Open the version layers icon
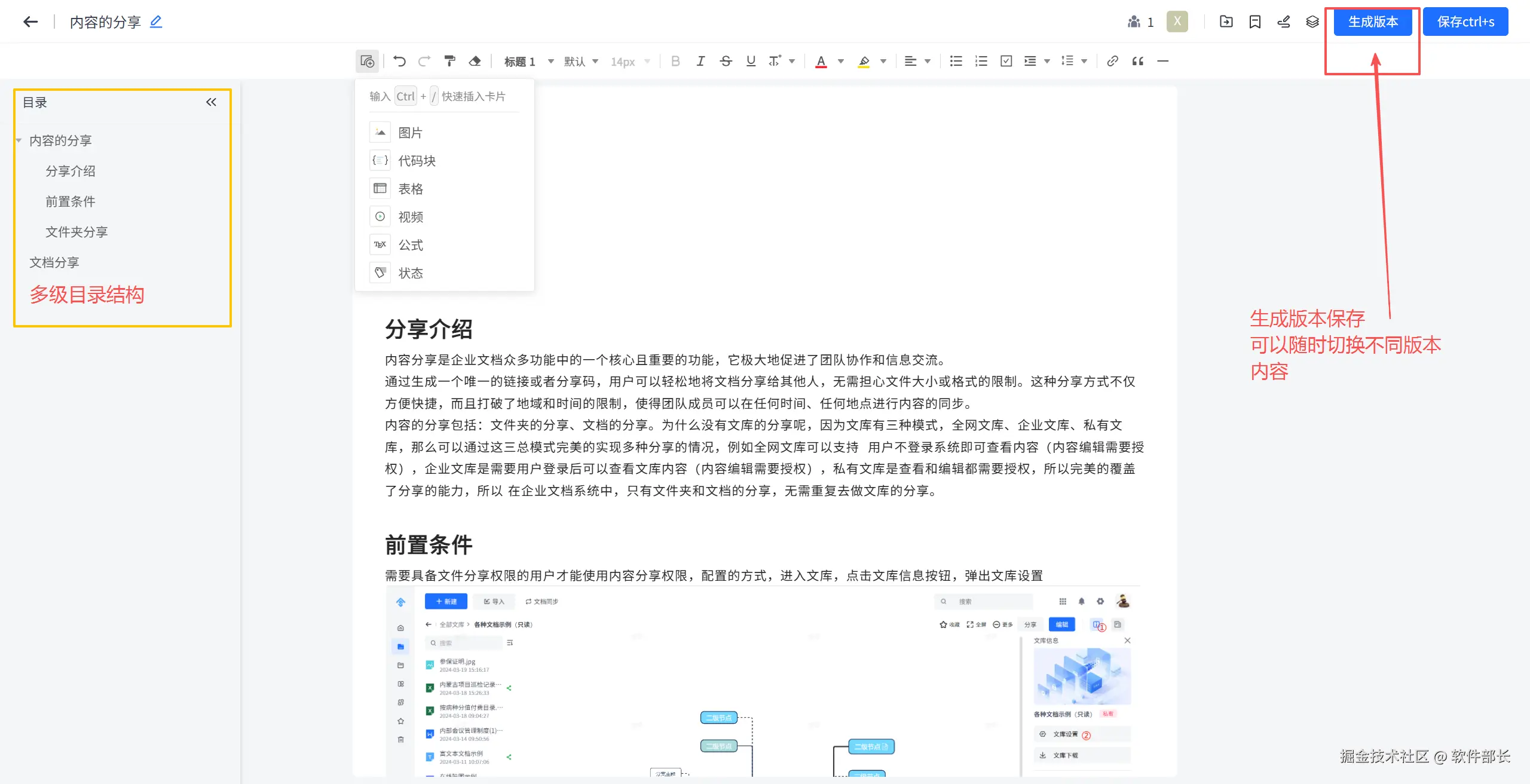 click(x=1312, y=22)
